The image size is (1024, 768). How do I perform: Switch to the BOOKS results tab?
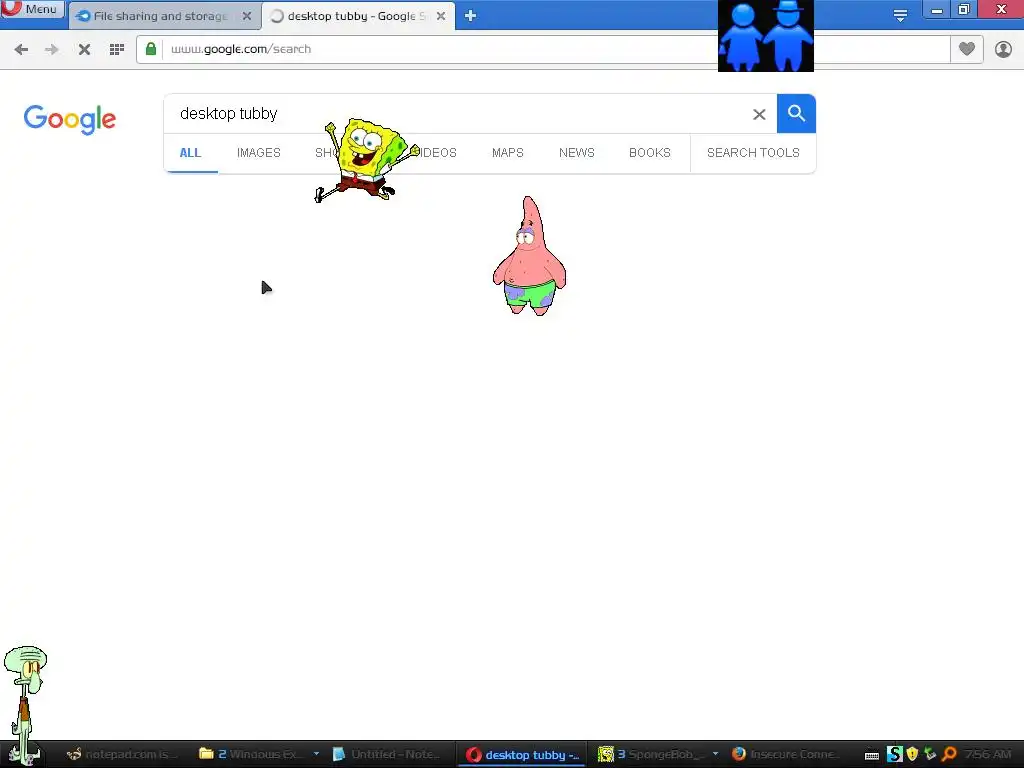[650, 153]
